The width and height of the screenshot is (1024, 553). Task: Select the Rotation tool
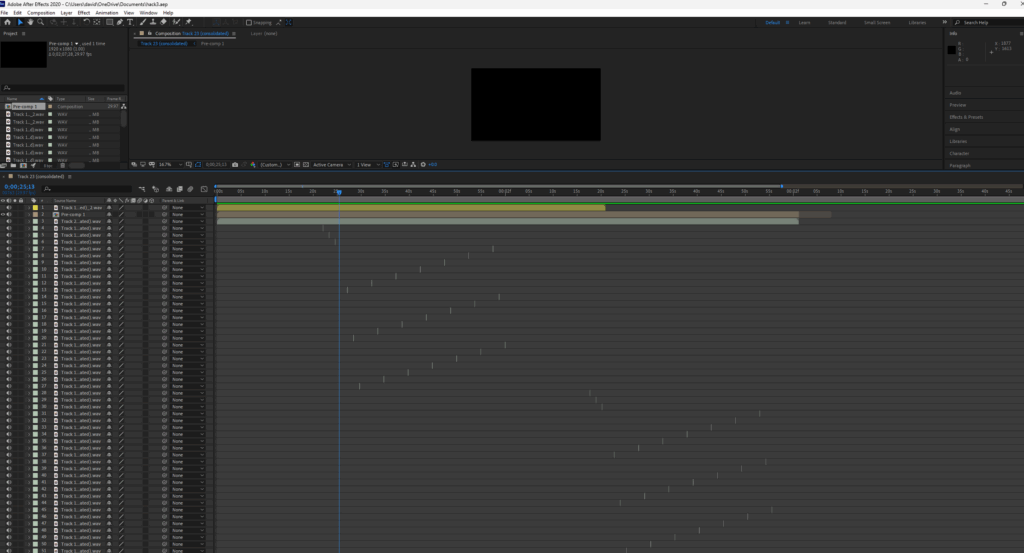(x=86, y=22)
